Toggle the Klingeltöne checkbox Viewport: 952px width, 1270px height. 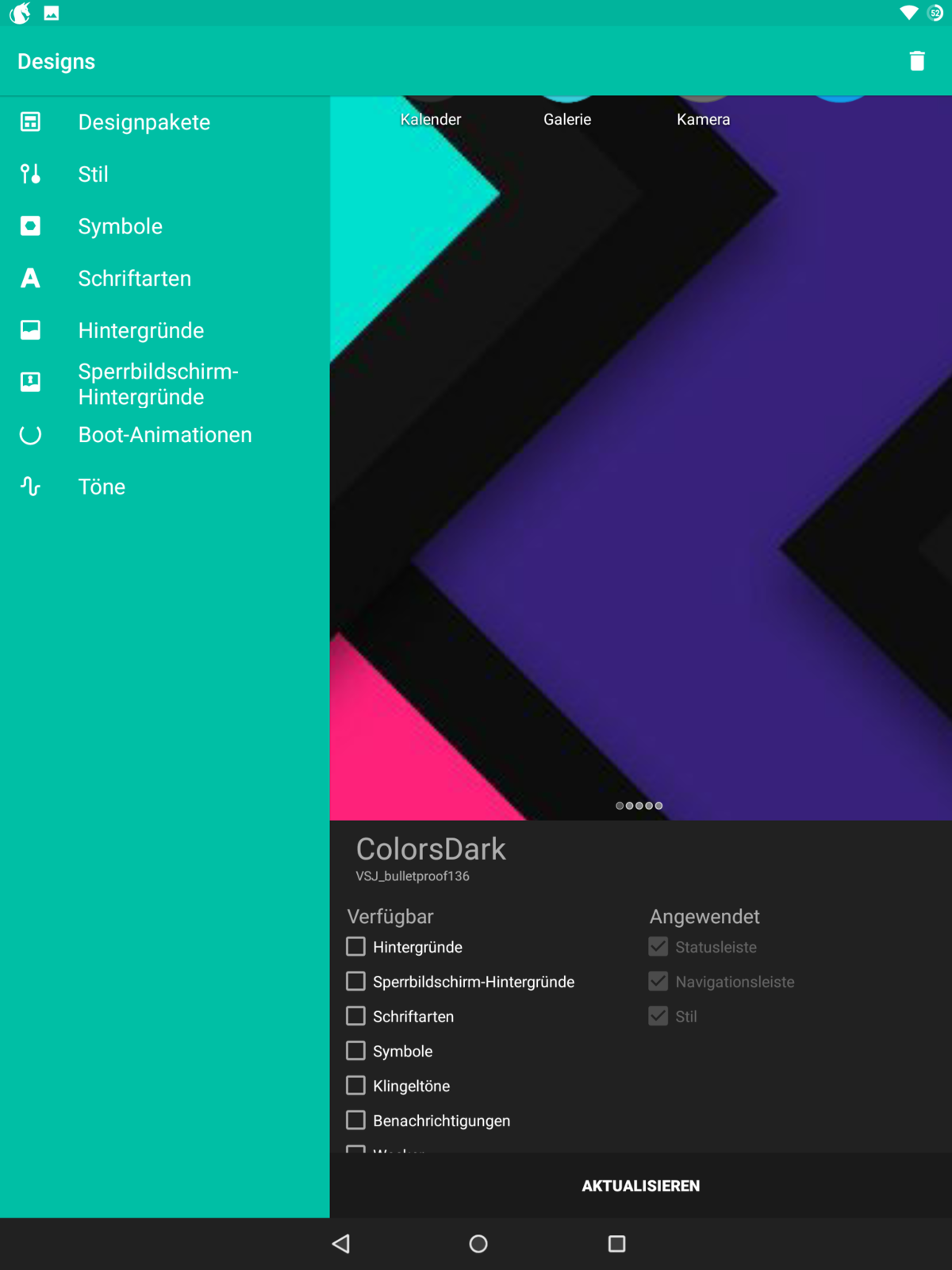(x=356, y=1086)
